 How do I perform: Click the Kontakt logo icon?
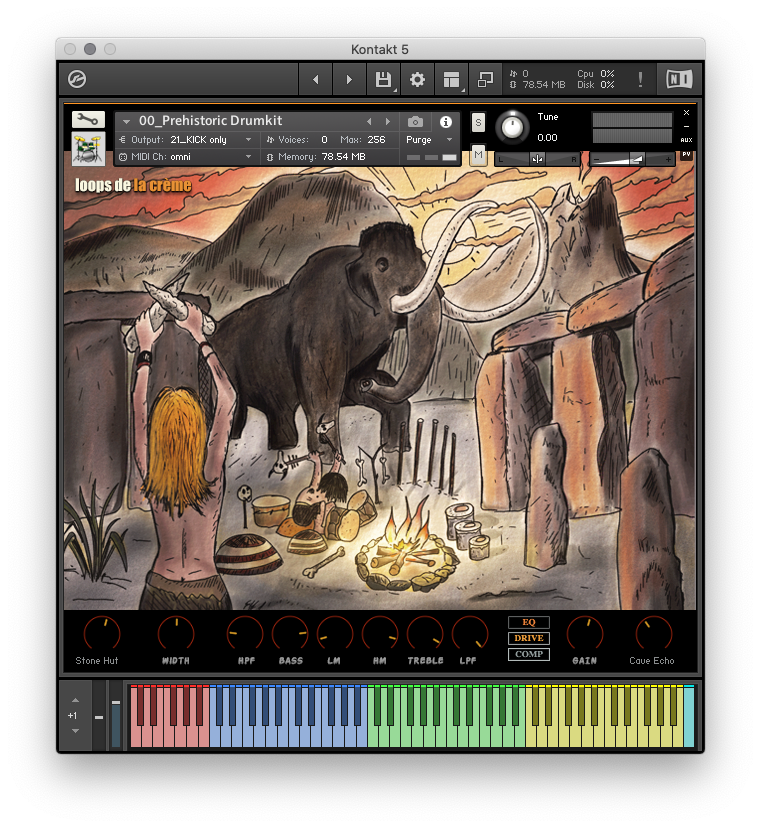[77, 80]
